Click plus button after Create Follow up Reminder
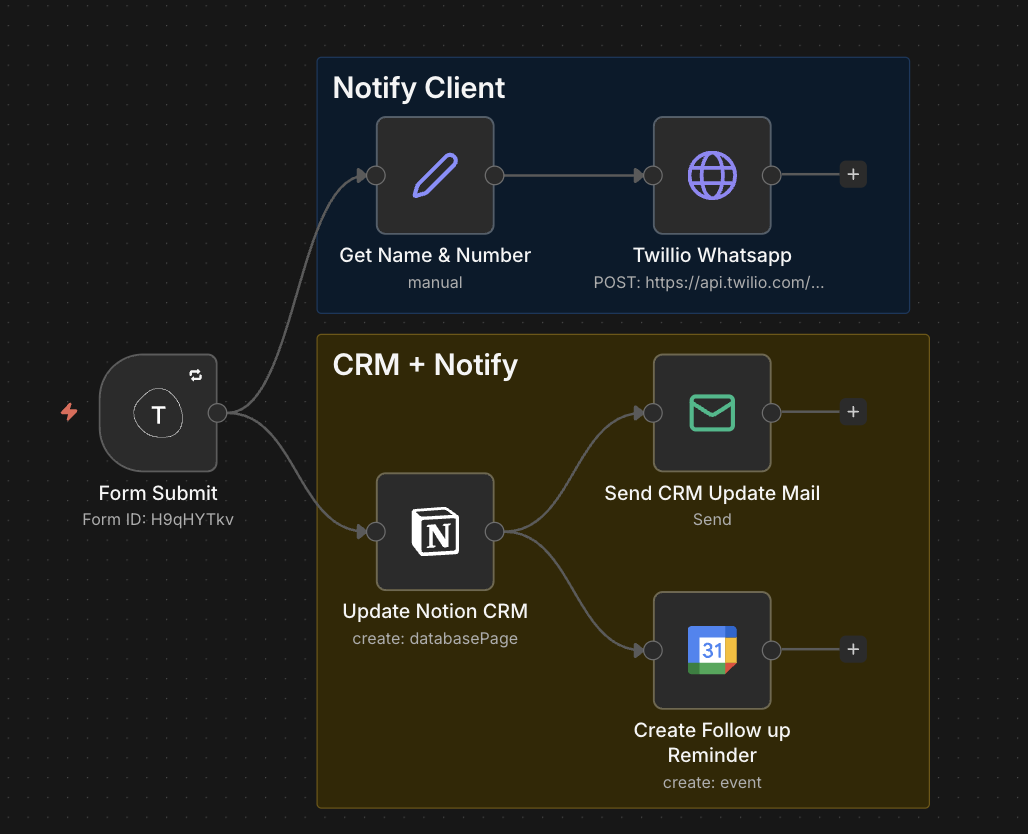1028x834 pixels. pos(853,650)
